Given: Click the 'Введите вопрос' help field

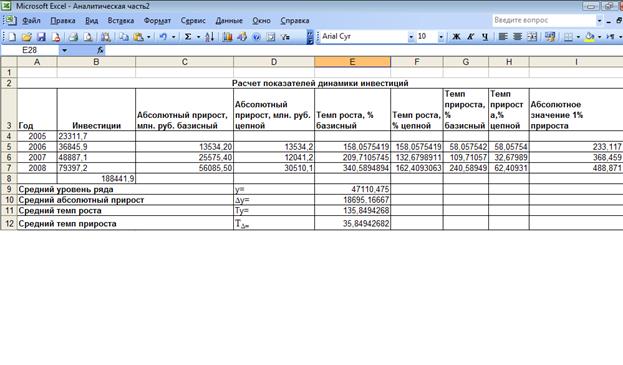Looking at the screenshot, I should point(544,20).
